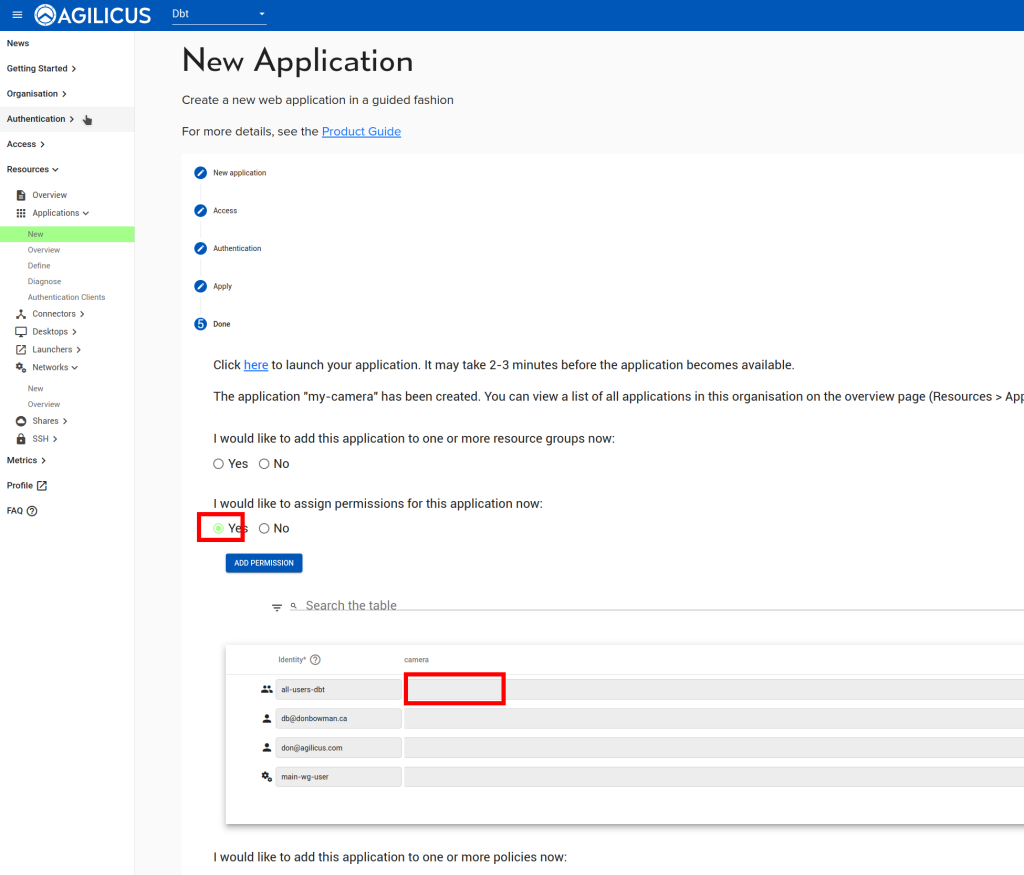This screenshot has width=1024, height=875.
Task: Expand the Launchers submenu
Action: pyautogui.click(x=57, y=350)
